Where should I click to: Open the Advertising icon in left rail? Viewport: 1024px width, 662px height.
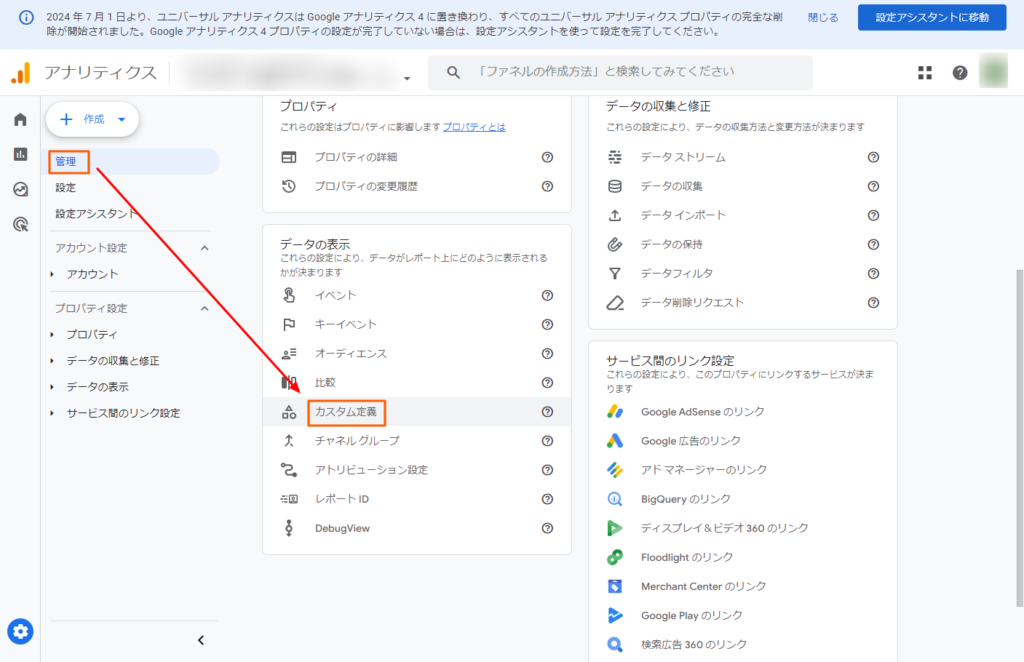[x=20, y=225]
